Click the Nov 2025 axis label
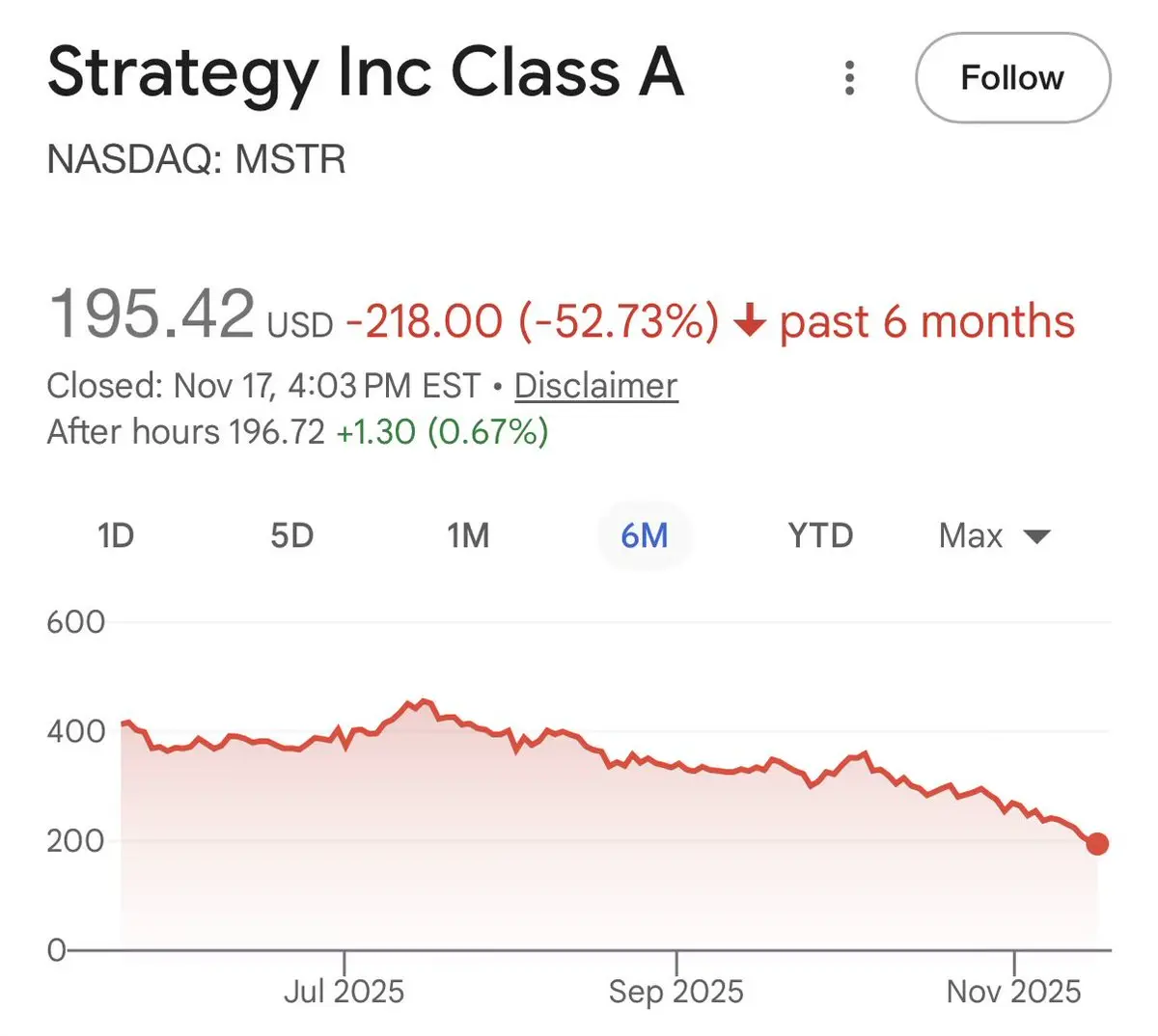Image resolution: width=1158 pixels, height=1036 pixels. [x=1013, y=991]
